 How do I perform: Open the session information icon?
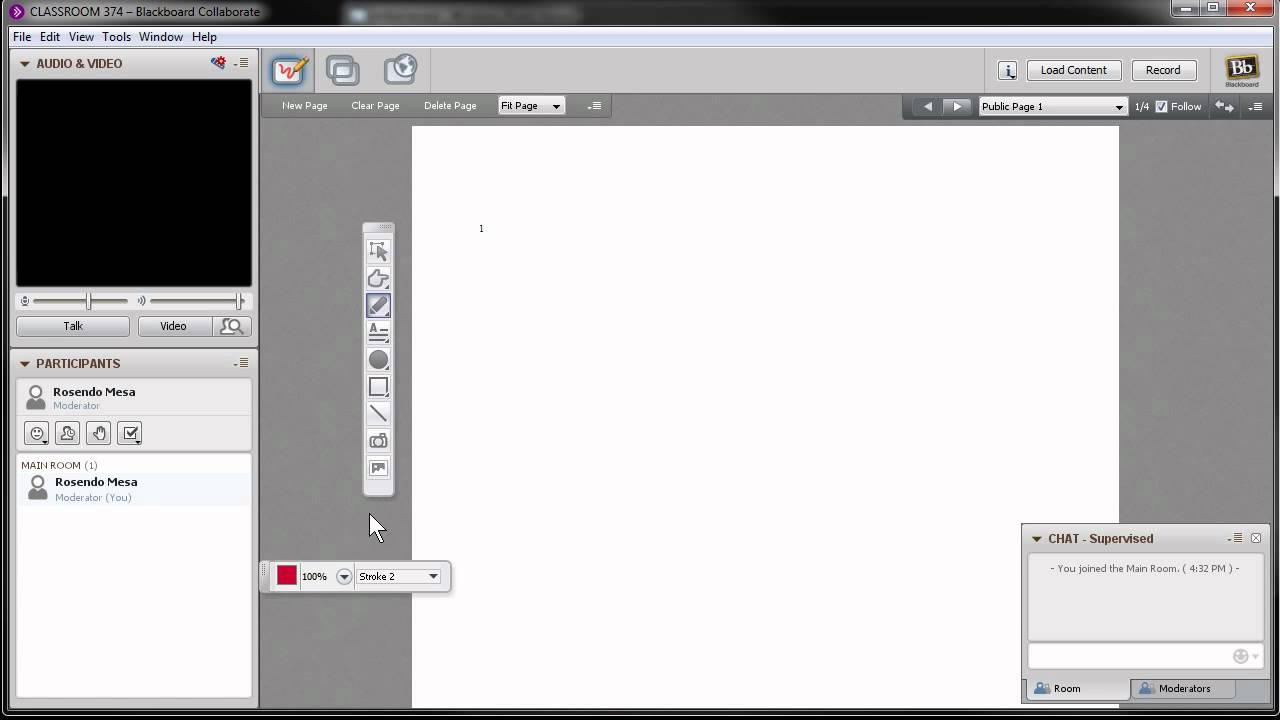[1007, 70]
